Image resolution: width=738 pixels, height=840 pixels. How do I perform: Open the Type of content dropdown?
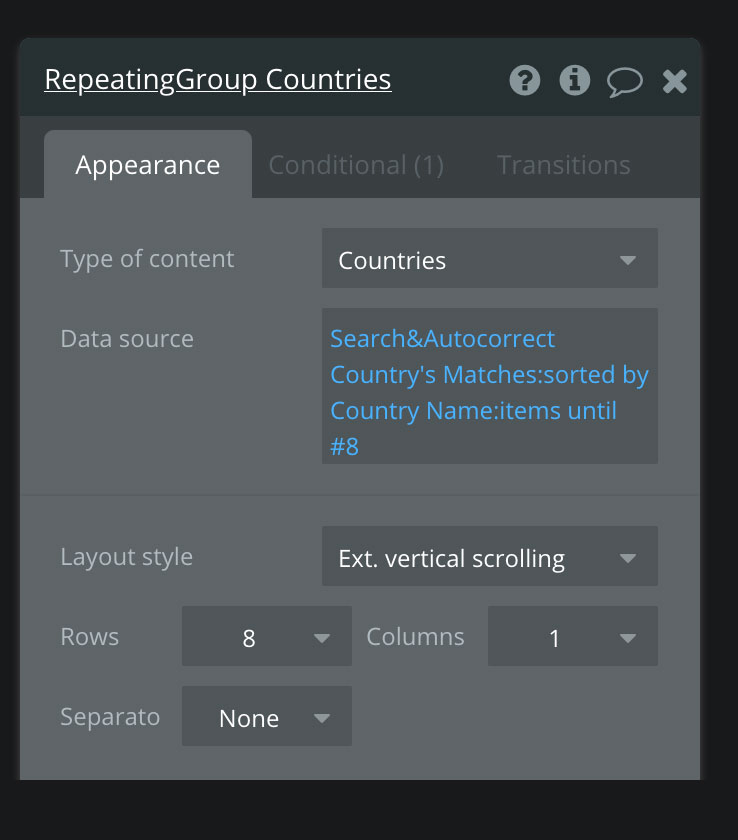(489, 260)
